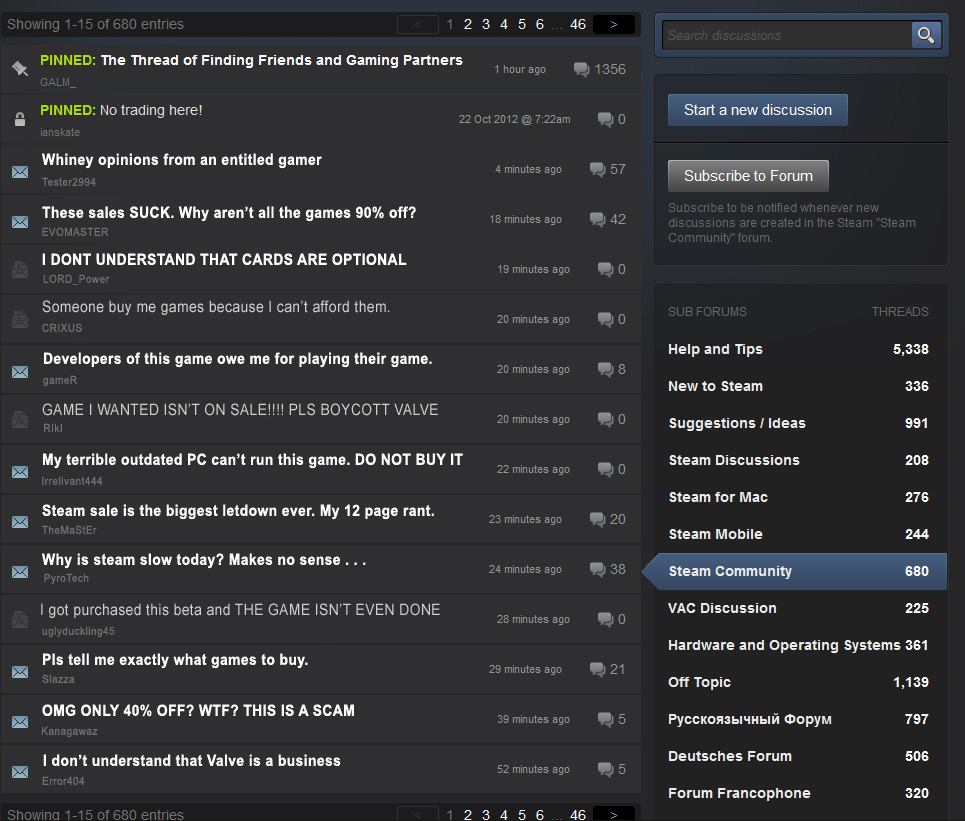Open thread Why is steam slow today

[204, 560]
